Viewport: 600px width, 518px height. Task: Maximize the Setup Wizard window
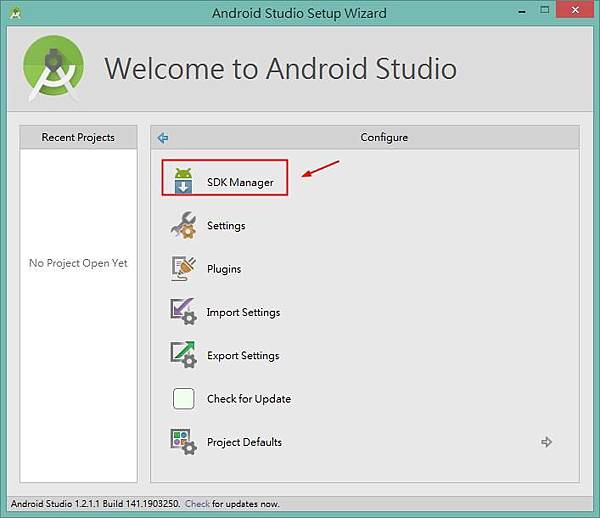(545, 10)
